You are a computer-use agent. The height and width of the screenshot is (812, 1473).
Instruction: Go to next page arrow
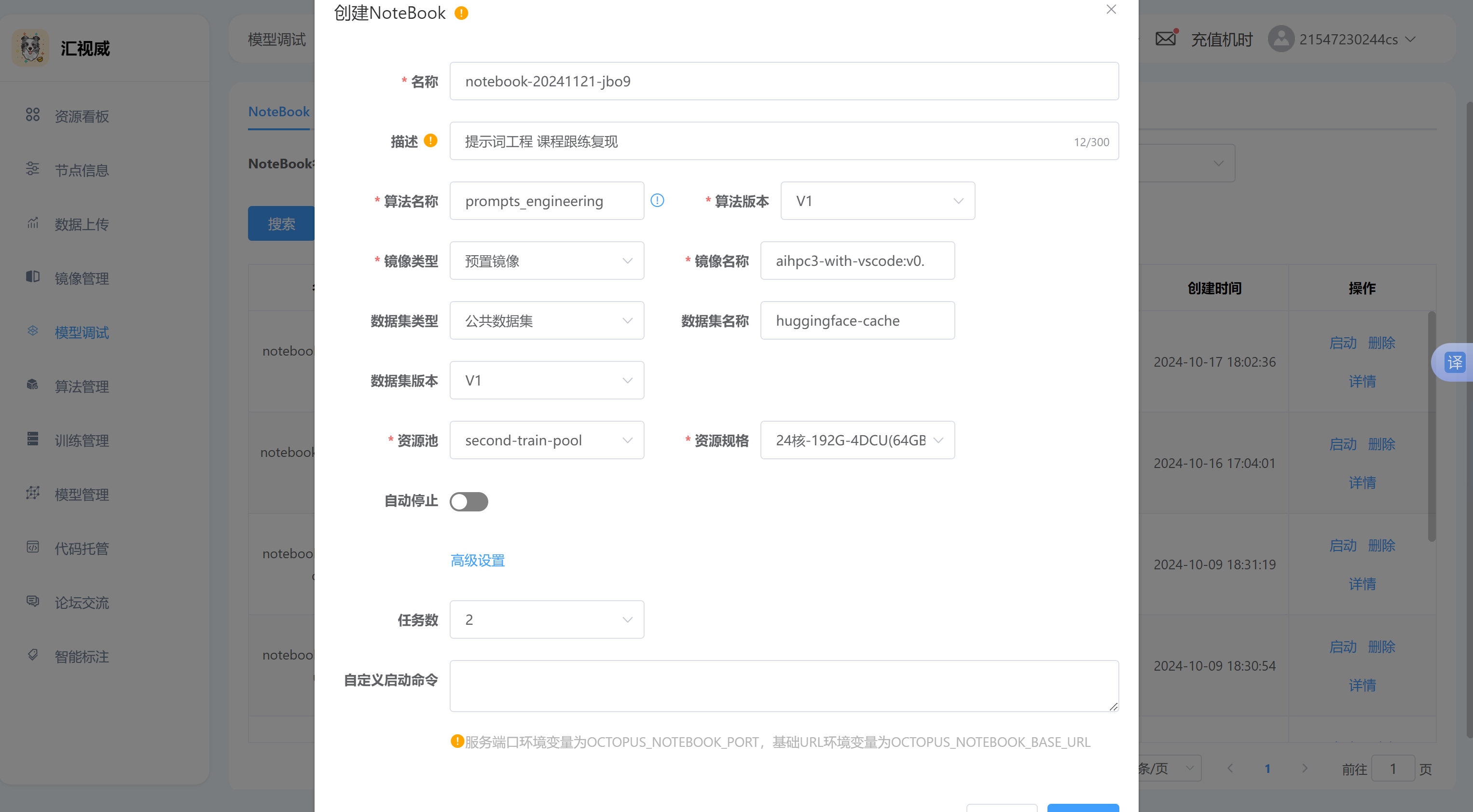1304,768
